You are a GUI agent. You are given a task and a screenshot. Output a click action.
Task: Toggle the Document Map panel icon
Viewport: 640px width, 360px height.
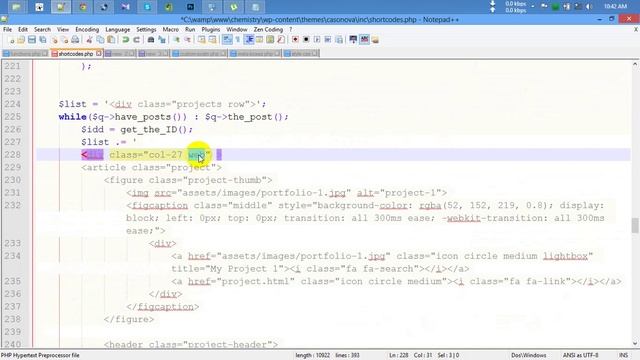[270, 40]
